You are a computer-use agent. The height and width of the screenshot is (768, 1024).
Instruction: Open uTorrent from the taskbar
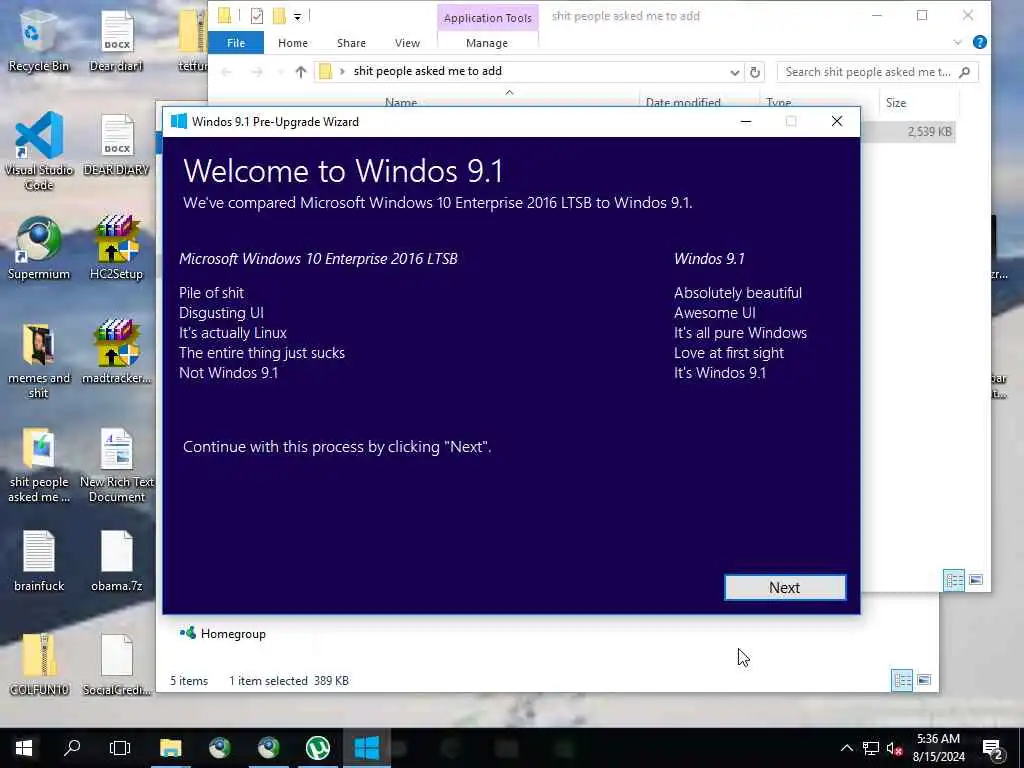coord(318,748)
